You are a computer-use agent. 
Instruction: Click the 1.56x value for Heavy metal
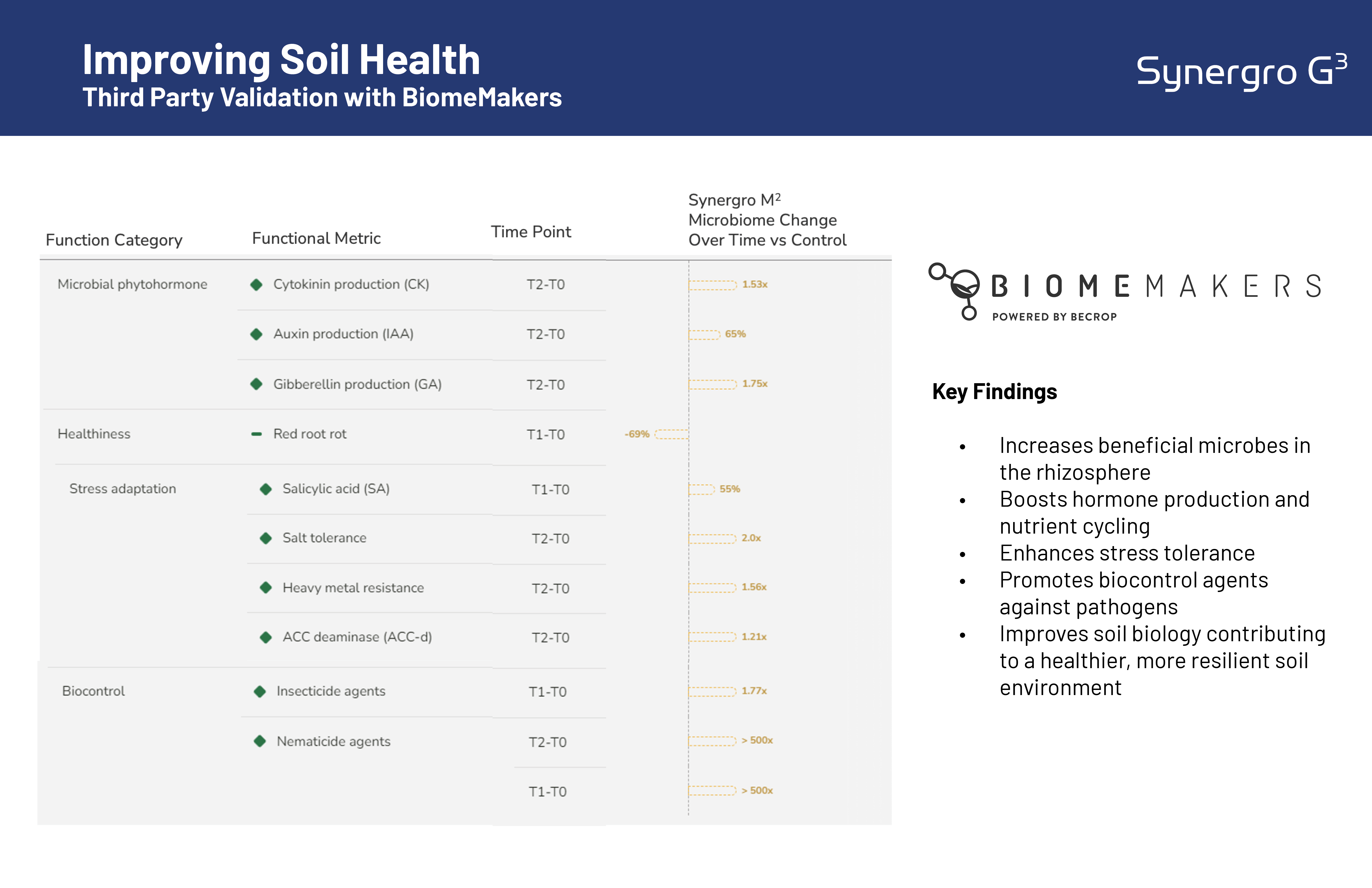click(x=754, y=587)
